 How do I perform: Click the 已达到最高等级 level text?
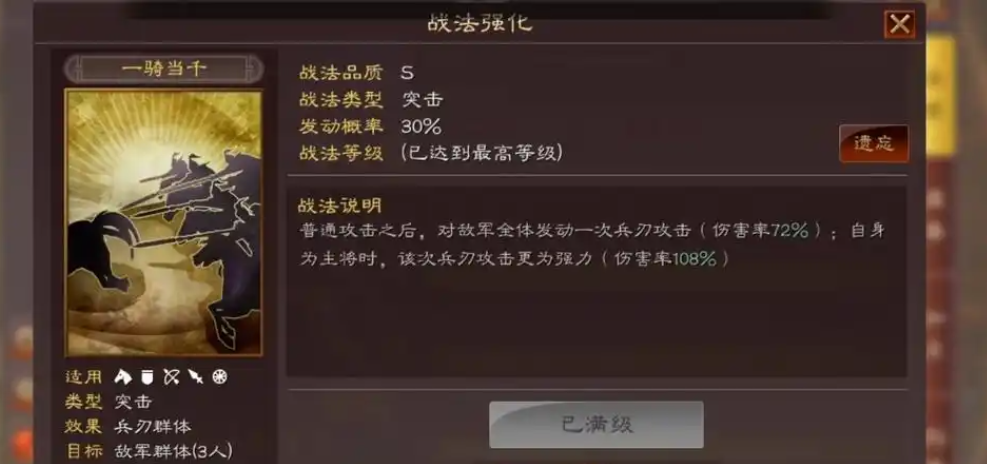pos(482,153)
